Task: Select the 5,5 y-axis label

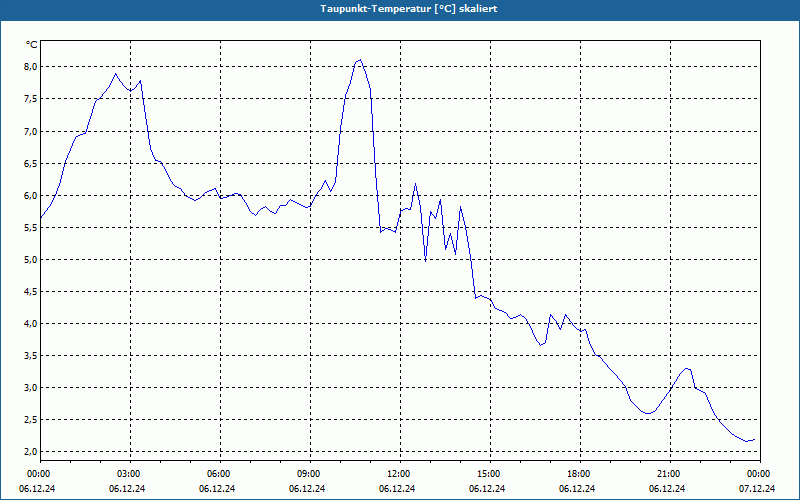Action: [30, 228]
